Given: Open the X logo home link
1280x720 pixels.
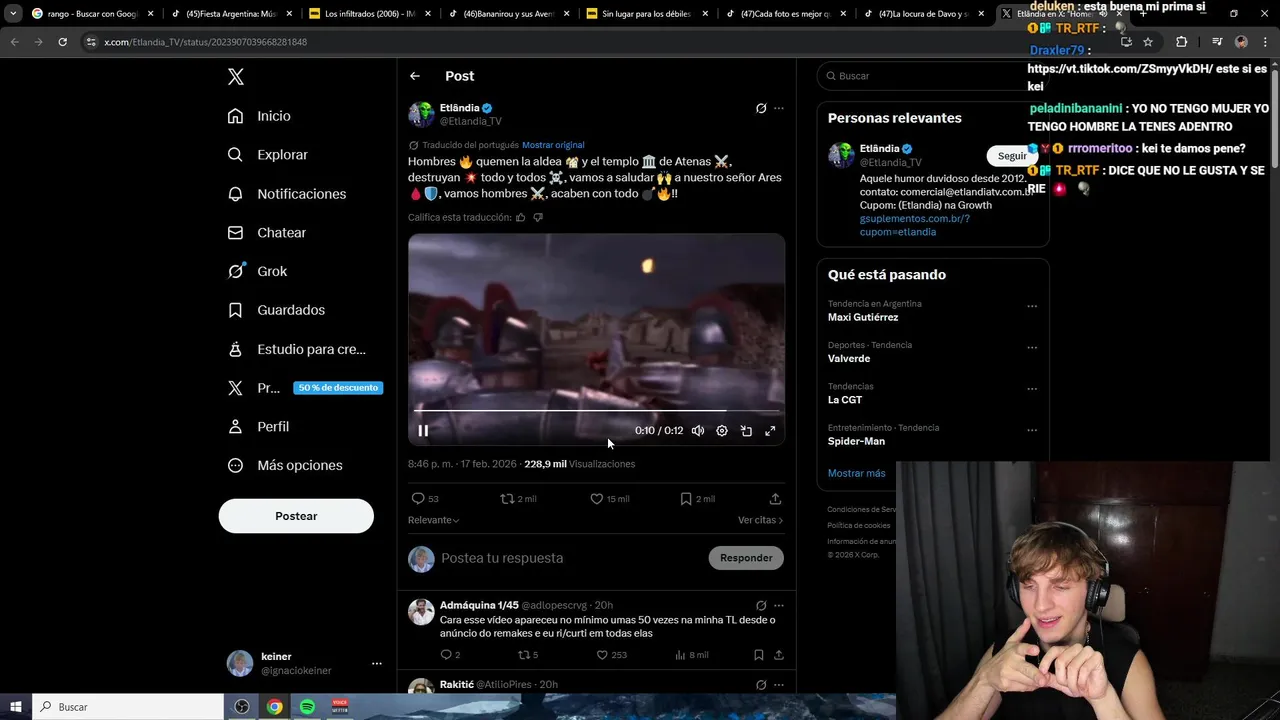Looking at the screenshot, I should (235, 77).
